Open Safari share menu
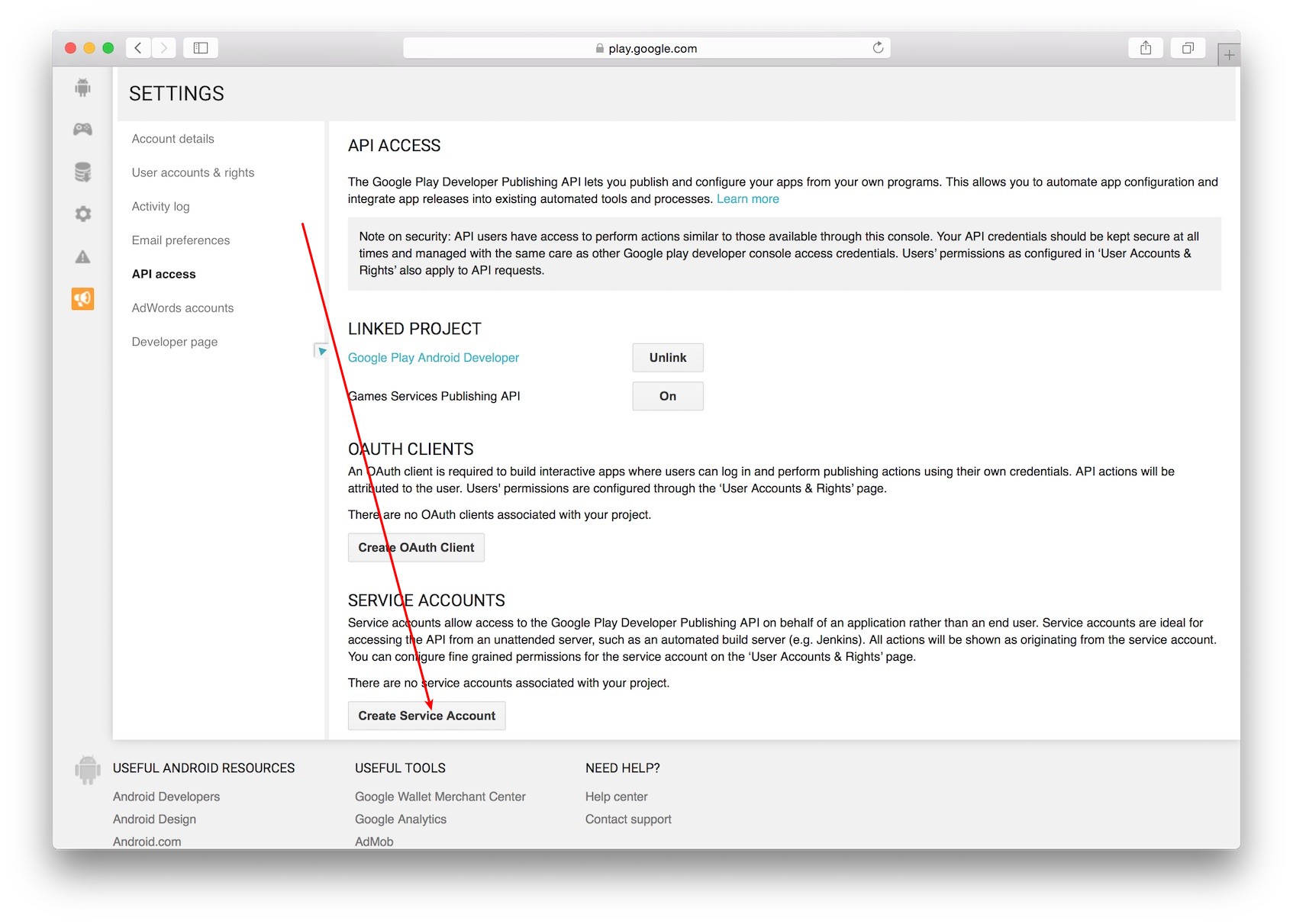The height and width of the screenshot is (924, 1293). (1146, 48)
